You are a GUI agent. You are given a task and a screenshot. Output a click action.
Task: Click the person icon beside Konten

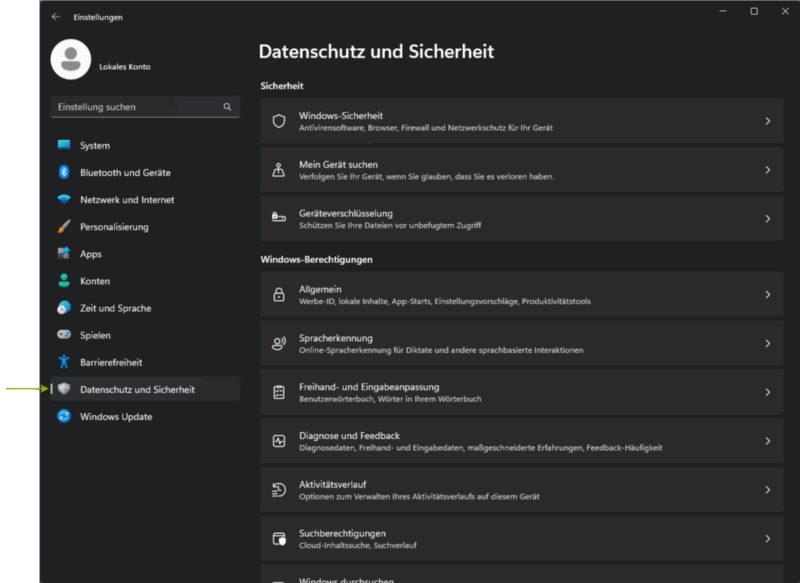tap(64, 281)
